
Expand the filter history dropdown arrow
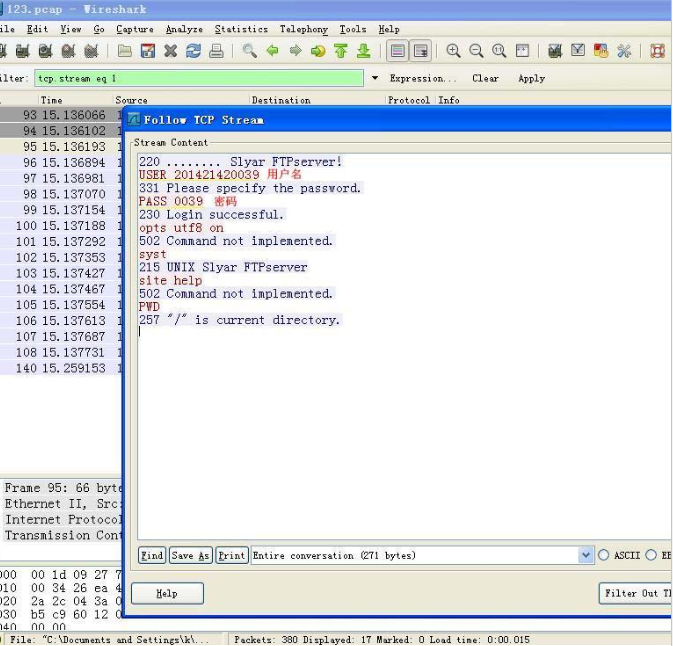pyautogui.click(x=375, y=78)
